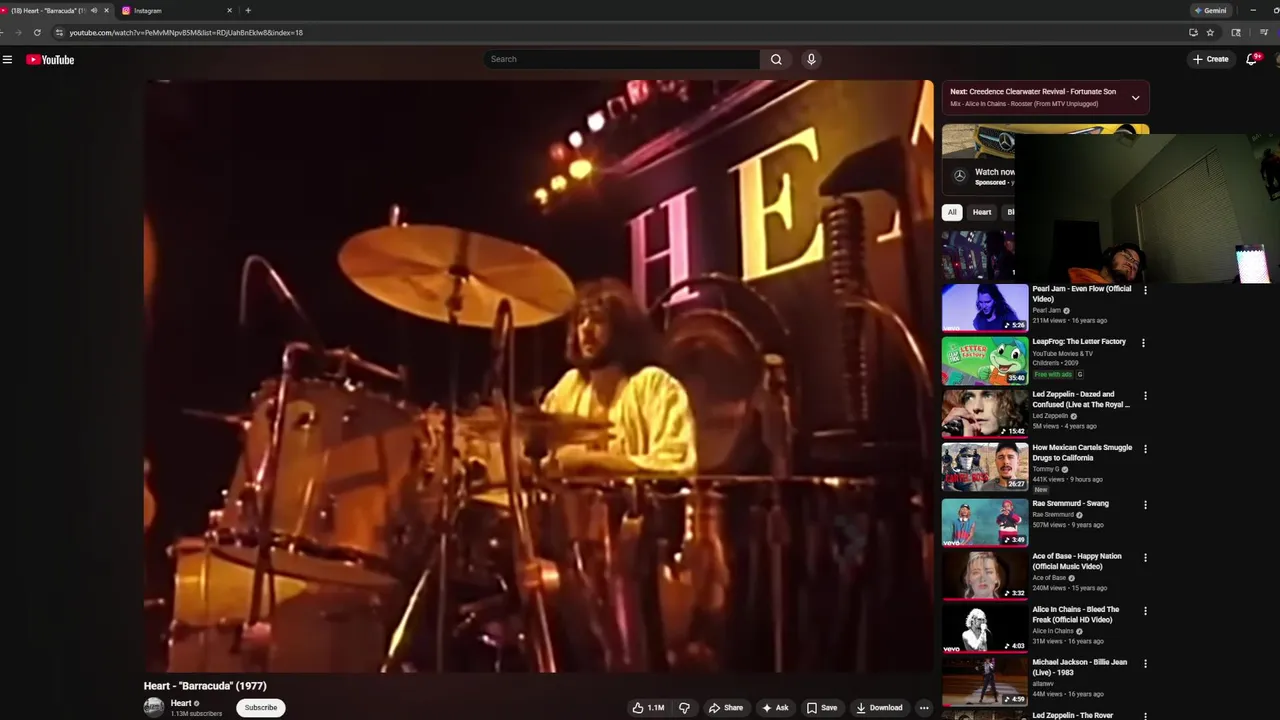The height and width of the screenshot is (720, 1280).
Task: Open Rae Sremmurd Swang thumbnail
Action: [985, 521]
